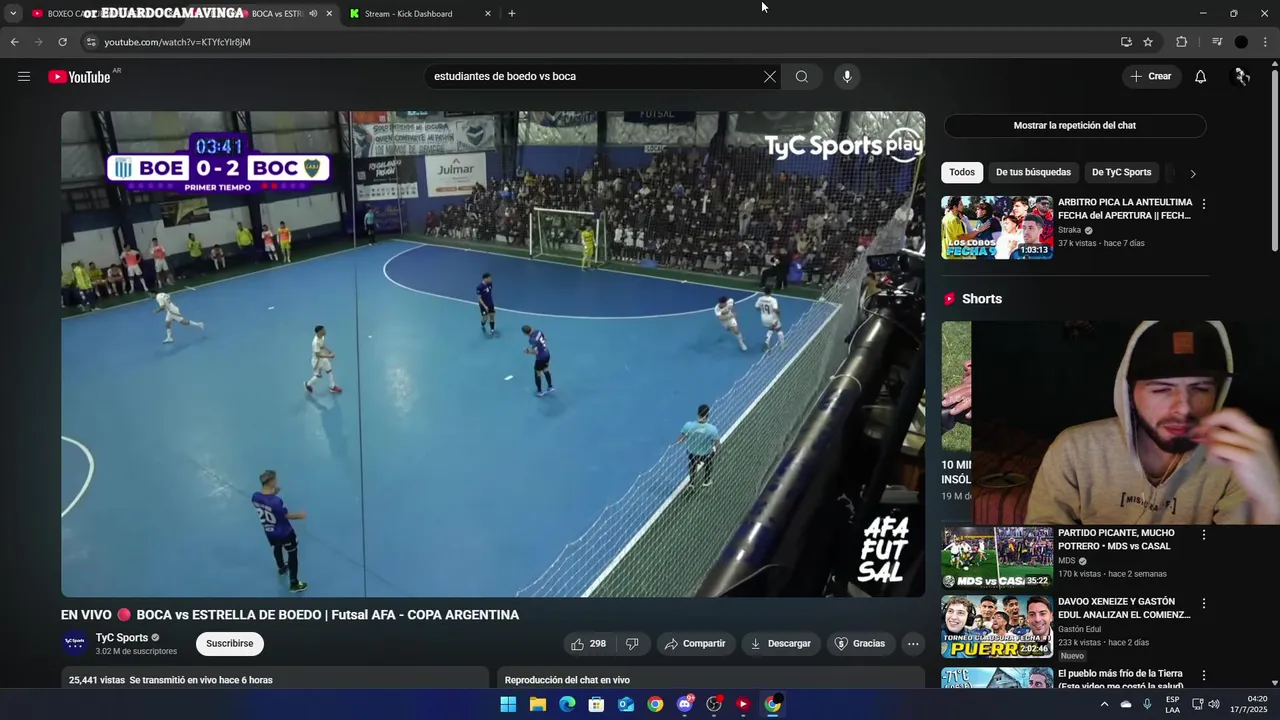1280x720 pixels.
Task: Open Microsoft Edge from taskbar
Action: [567, 704]
